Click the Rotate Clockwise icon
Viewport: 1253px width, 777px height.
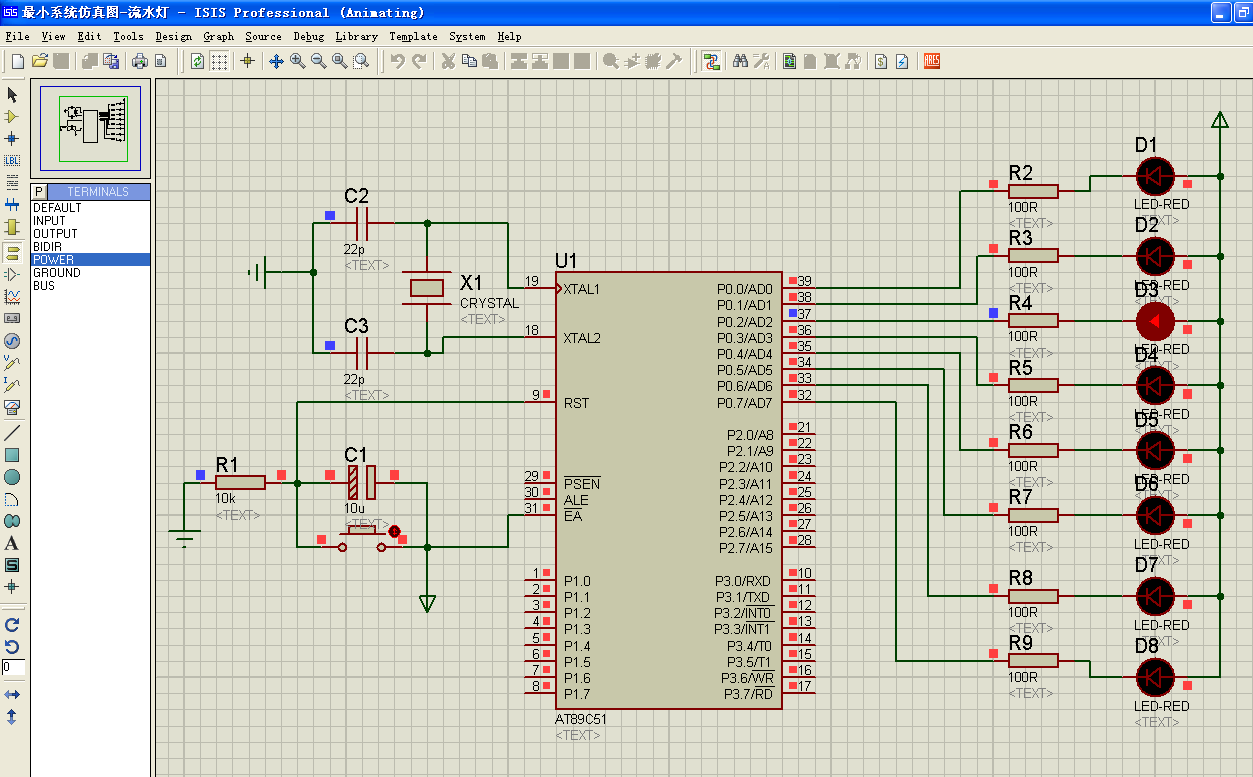pos(12,624)
